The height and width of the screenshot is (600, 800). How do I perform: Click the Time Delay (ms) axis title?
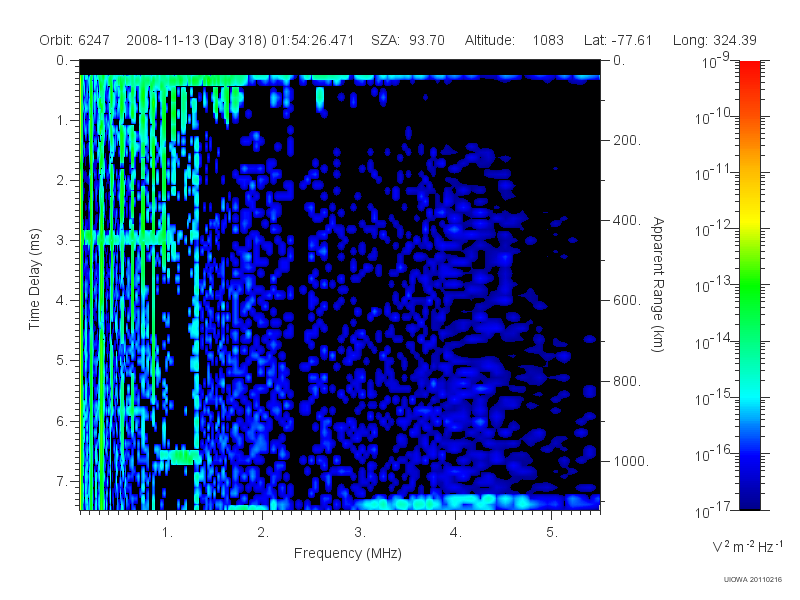click(34, 279)
